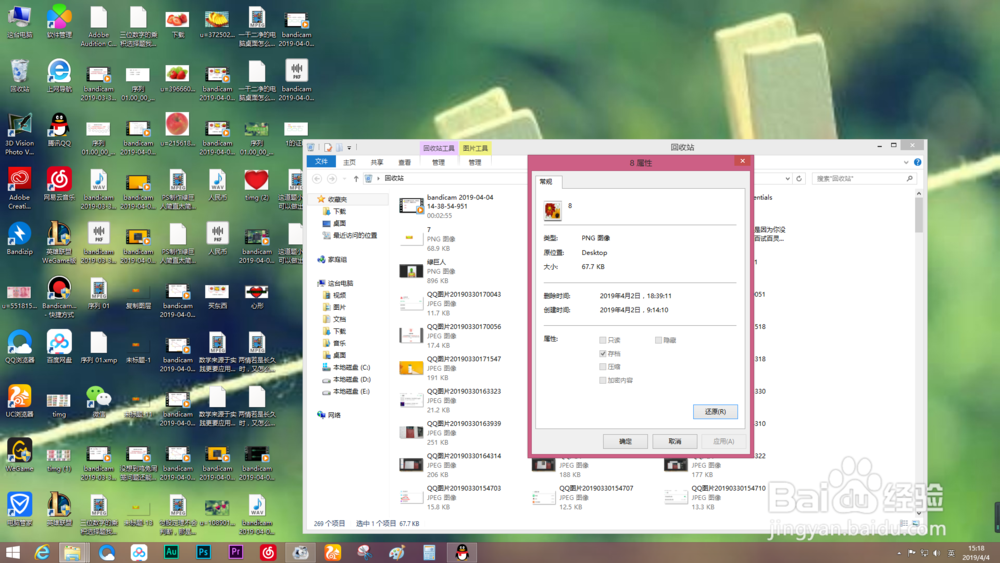Open the 腾讯QQ desktop icon
Screen dimensions: 1000x563
[59, 131]
